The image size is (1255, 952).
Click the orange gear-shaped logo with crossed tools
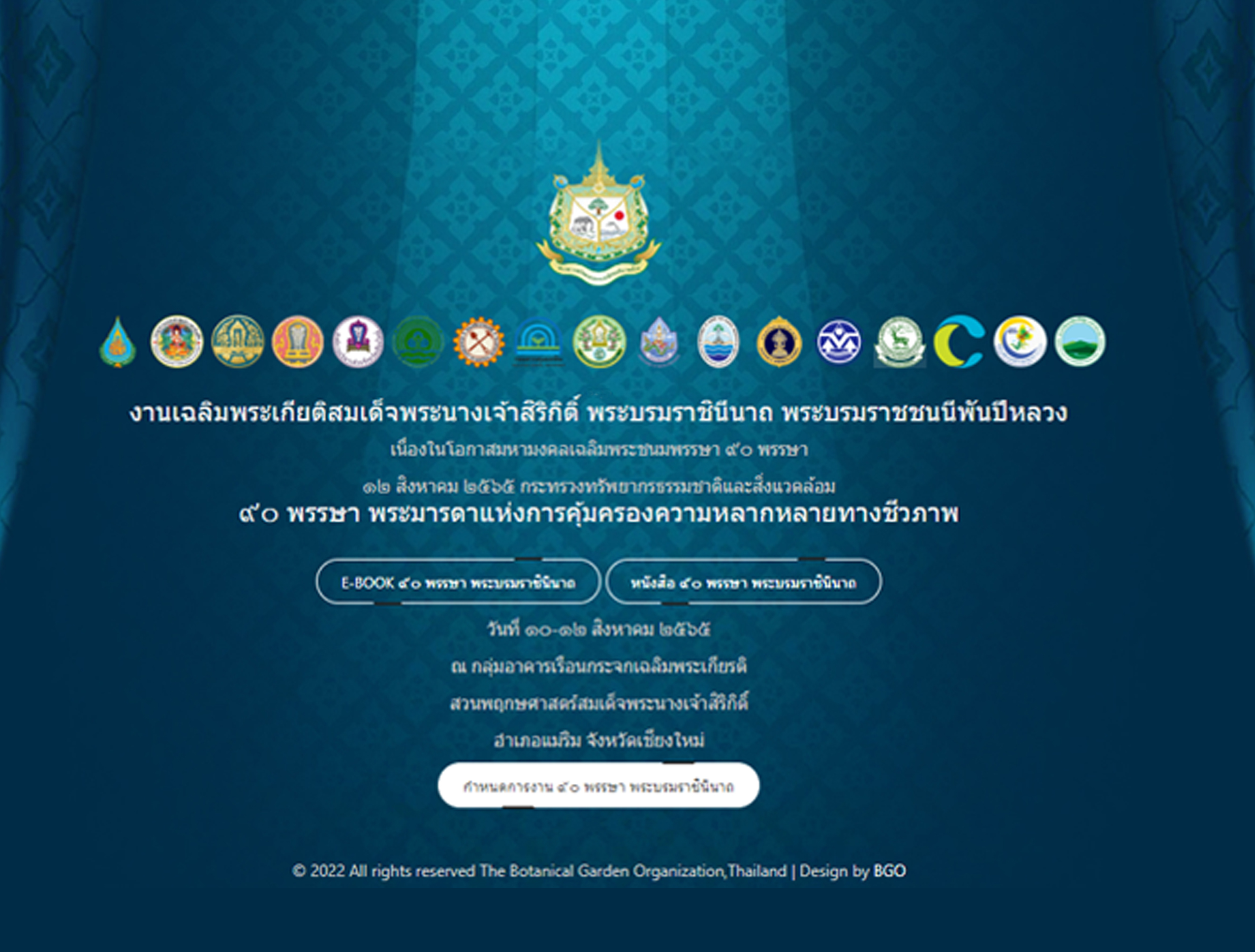pyautogui.click(x=478, y=341)
